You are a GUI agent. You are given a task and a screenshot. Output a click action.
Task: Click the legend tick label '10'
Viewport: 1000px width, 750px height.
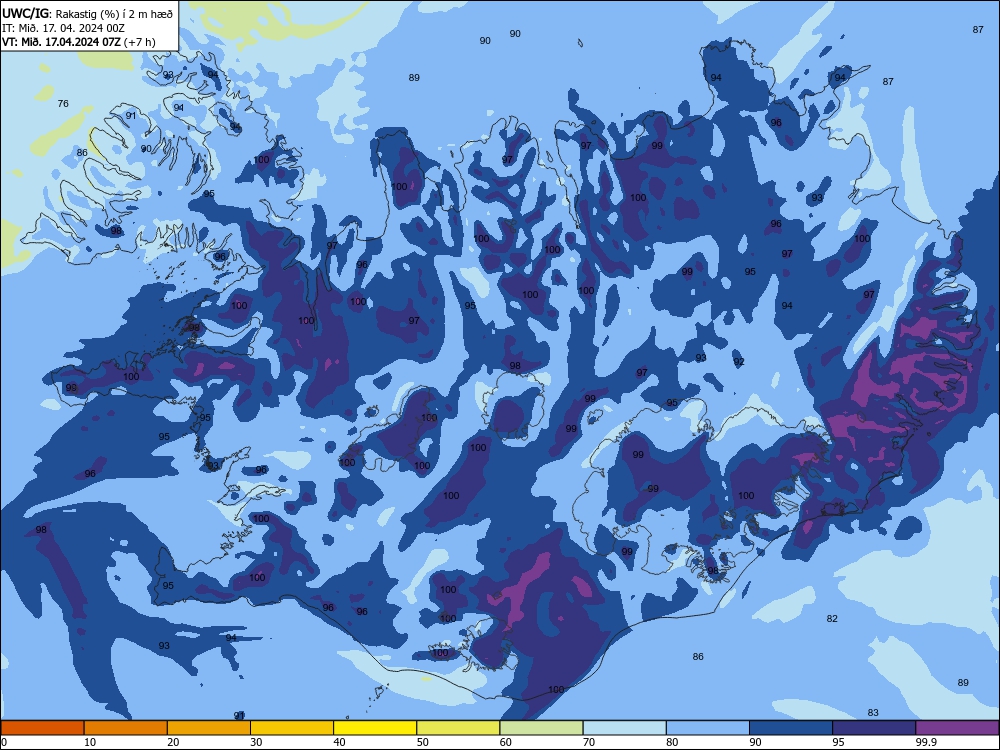90,742
